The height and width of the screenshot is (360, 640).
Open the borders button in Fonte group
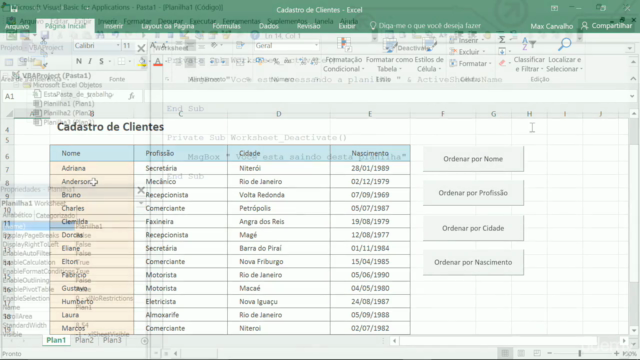(121, 61)
